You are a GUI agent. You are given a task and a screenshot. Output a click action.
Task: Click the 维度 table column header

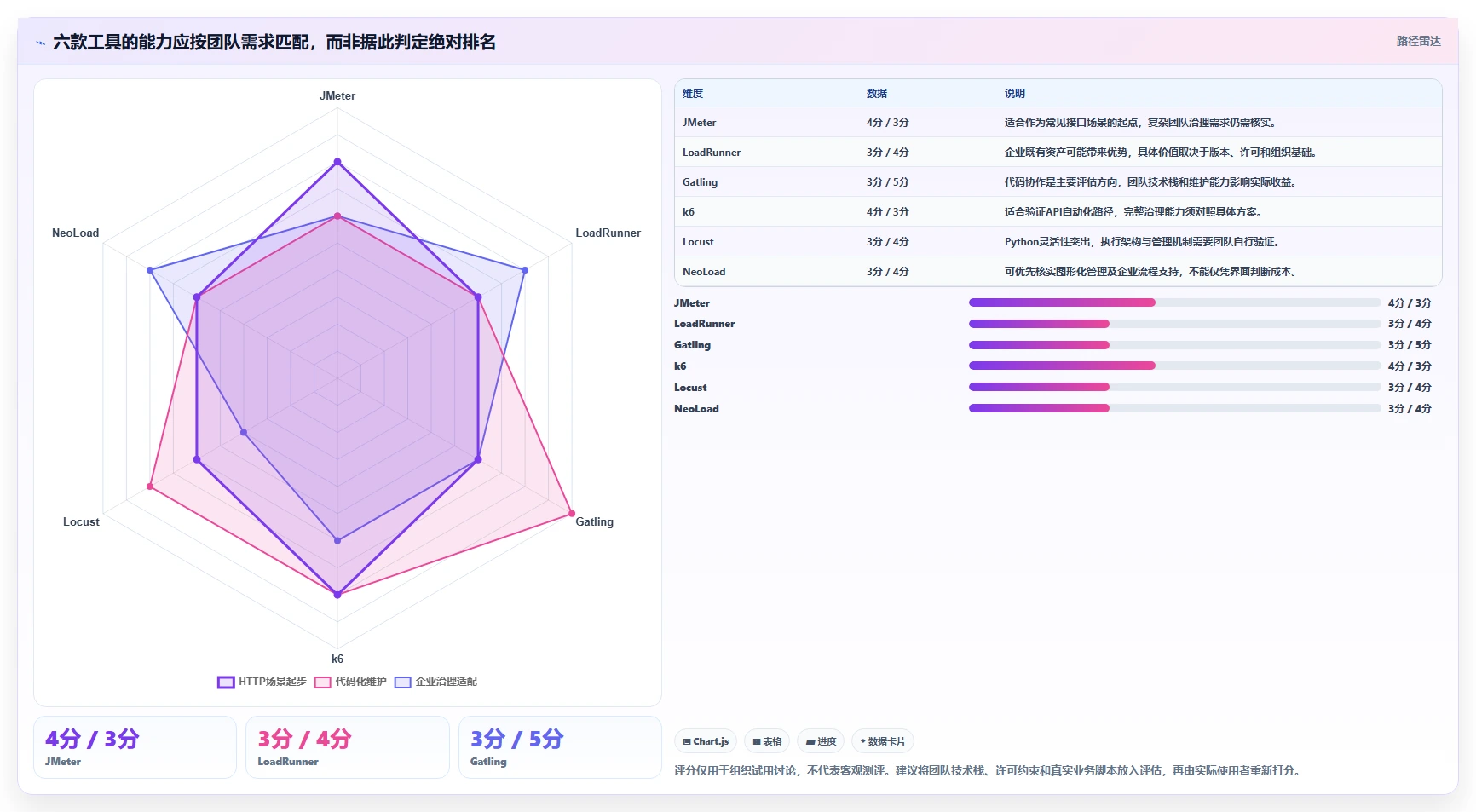coord(693,94)
